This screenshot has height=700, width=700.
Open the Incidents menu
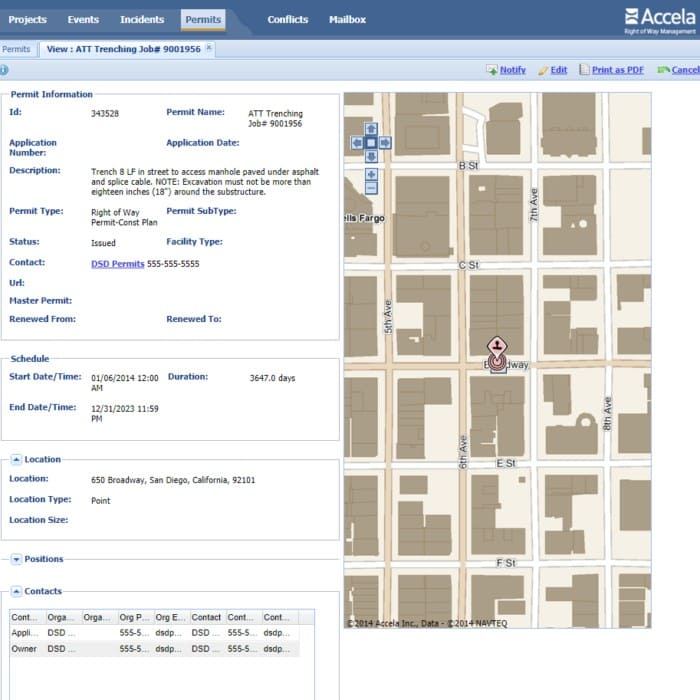142,19
